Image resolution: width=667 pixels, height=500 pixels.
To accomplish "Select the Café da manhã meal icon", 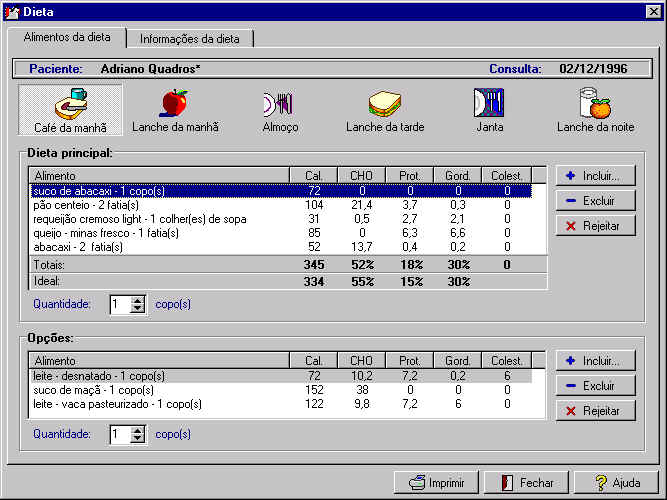I will coord(70,110).
